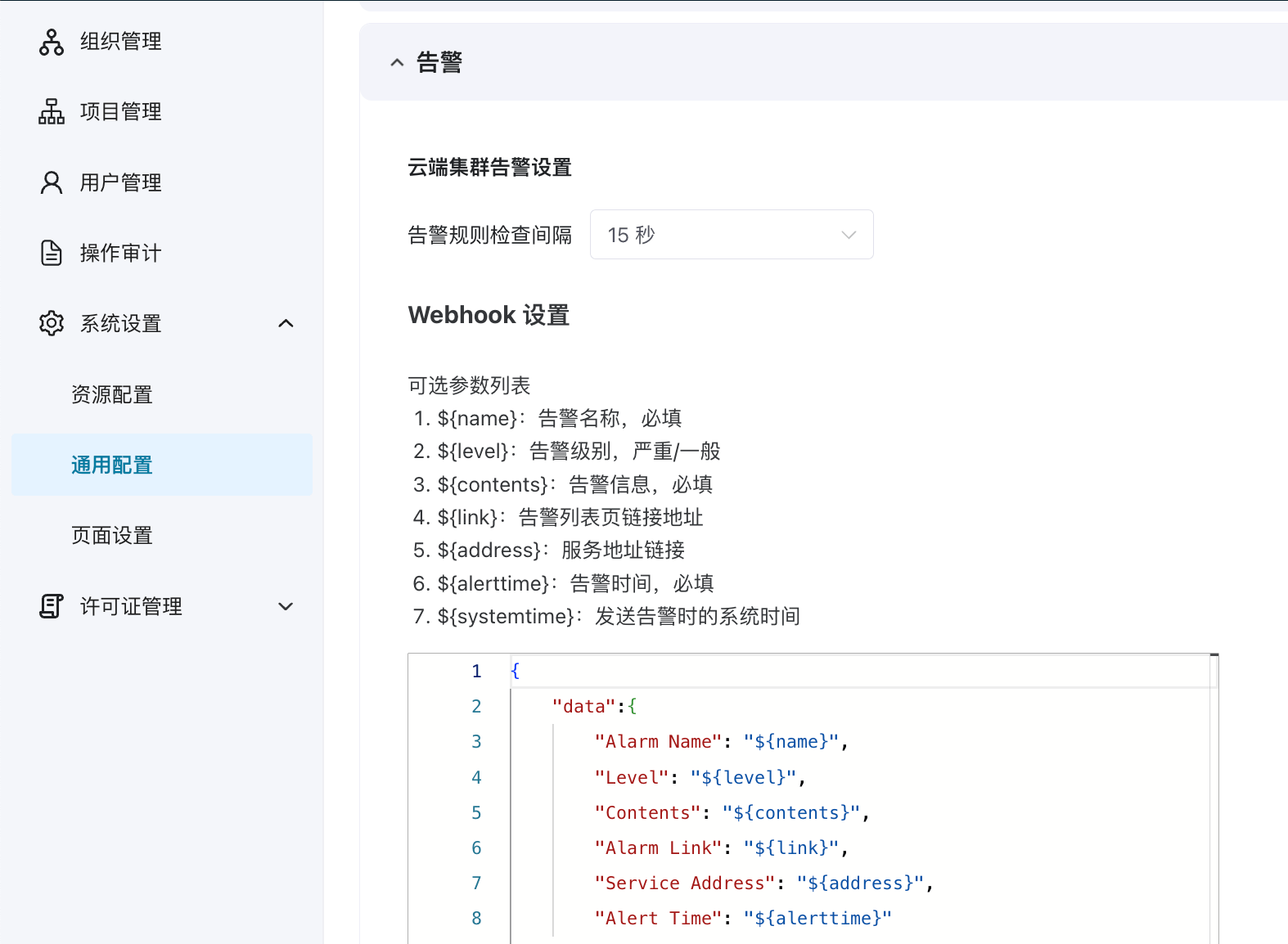The width and height of the screenshot is (1288, 944).
Task: Expand 许可证管理 menu via chevron
Action: click(x=286, y=606)
